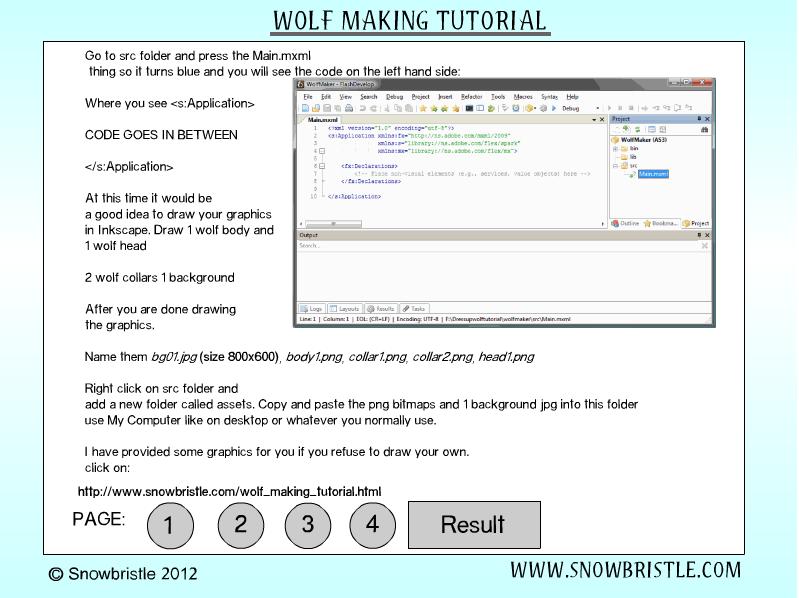Viewport: 799px width, 598px height.
Task: Open the Help menu in FlashDevelop
Action: pos(572,97)
